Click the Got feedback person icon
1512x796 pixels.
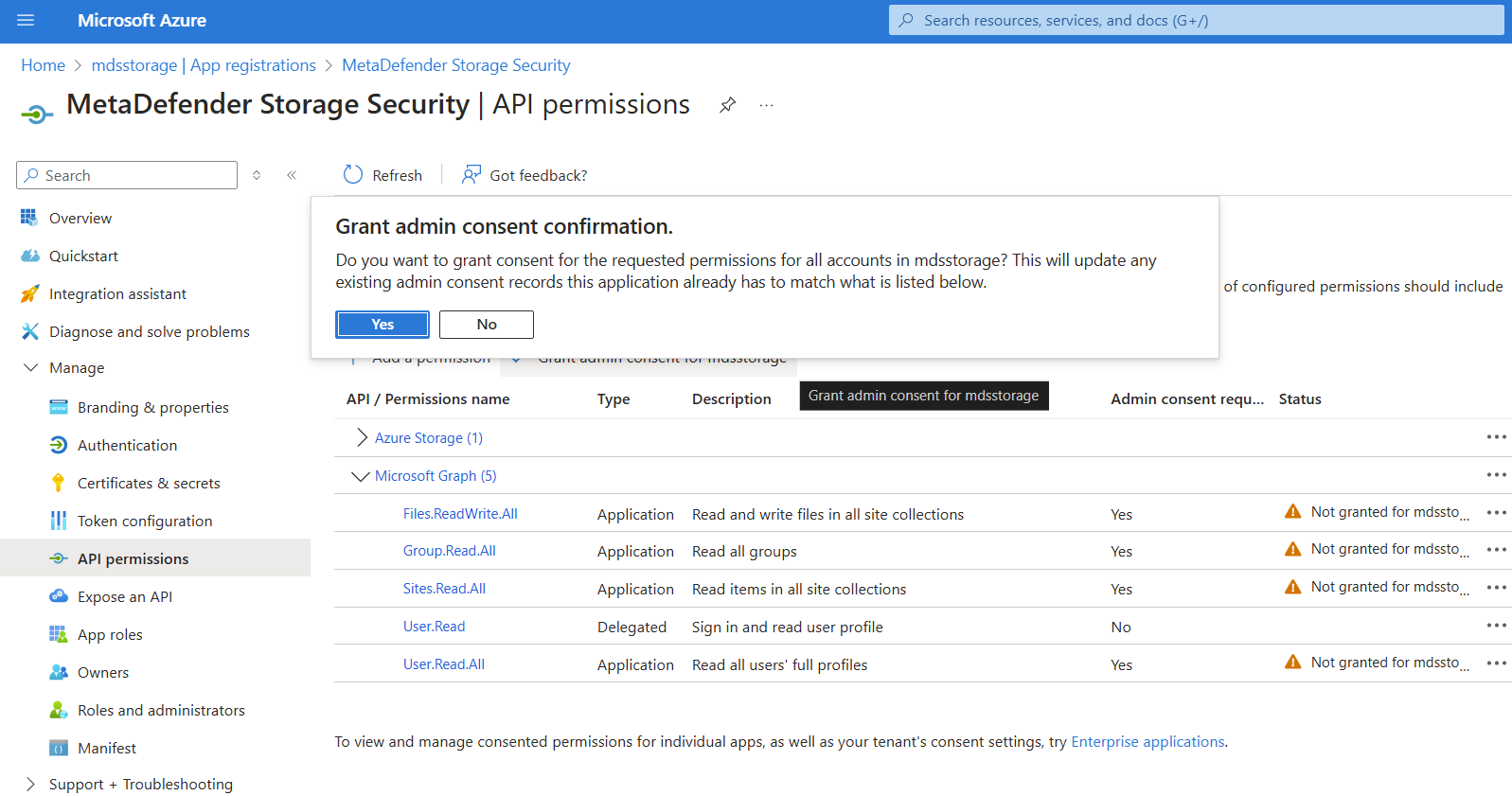point(471,175)
